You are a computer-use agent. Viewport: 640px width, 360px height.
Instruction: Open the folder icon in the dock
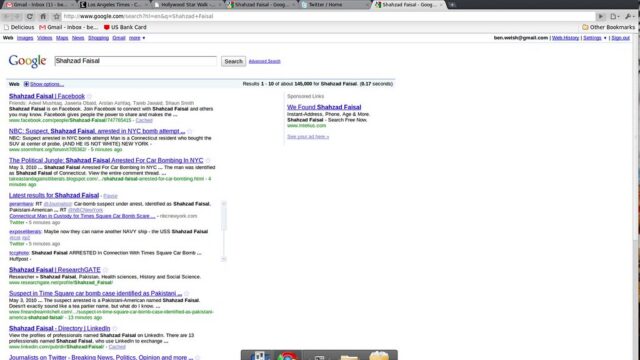[349, 356]
